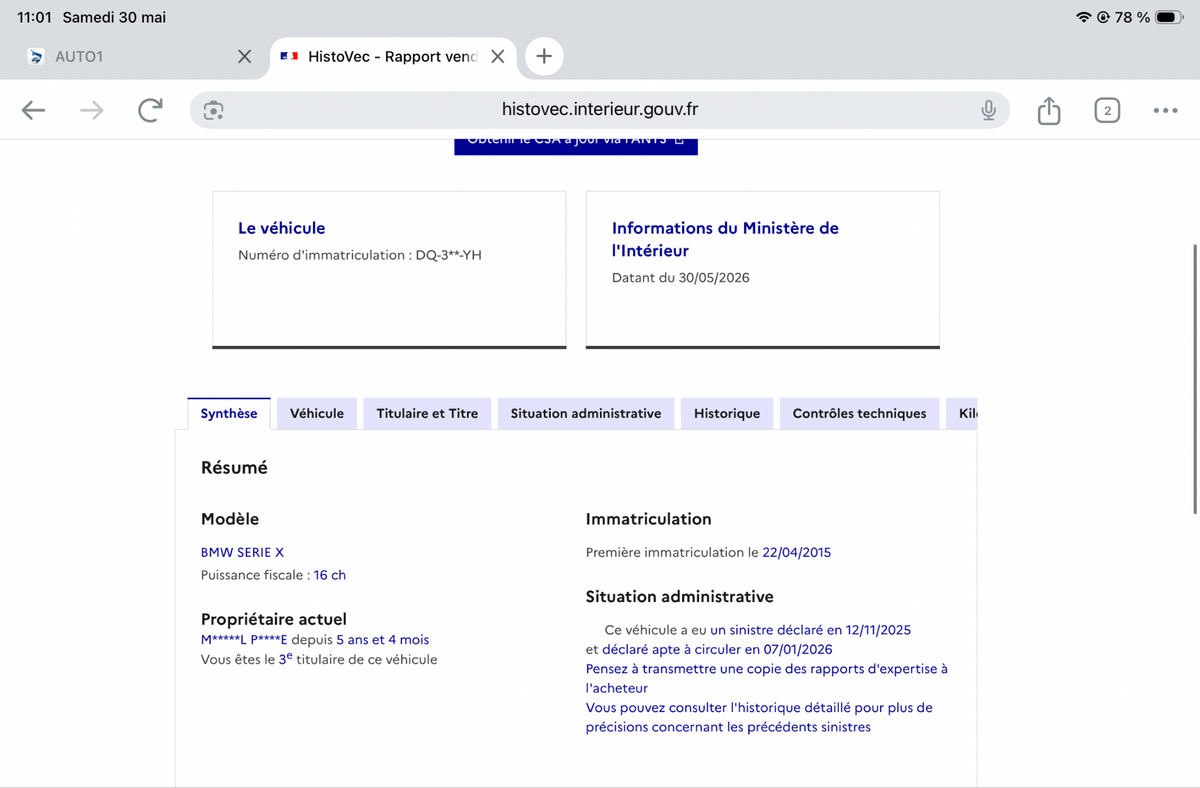Click the browser forward arrow
The width and height of the screenshot is (1200, 788).
pos(91,110)
